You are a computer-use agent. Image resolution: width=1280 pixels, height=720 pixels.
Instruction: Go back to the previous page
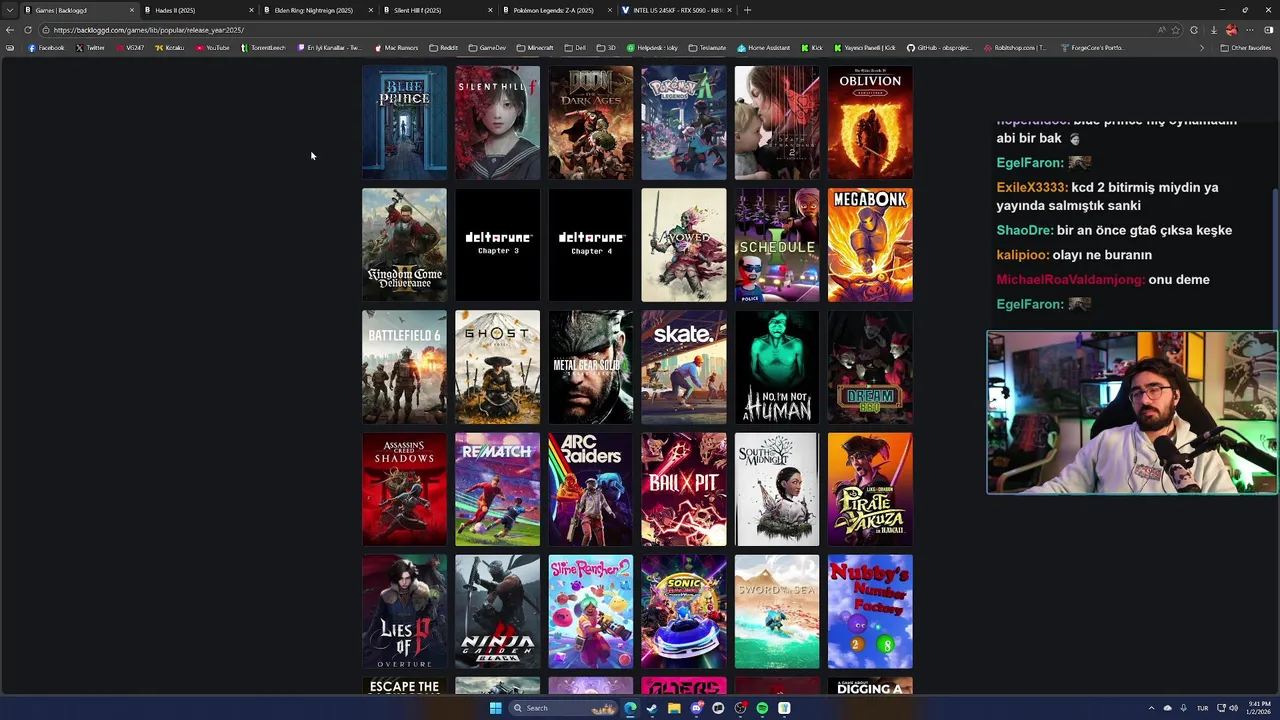[x=10, y=30]
